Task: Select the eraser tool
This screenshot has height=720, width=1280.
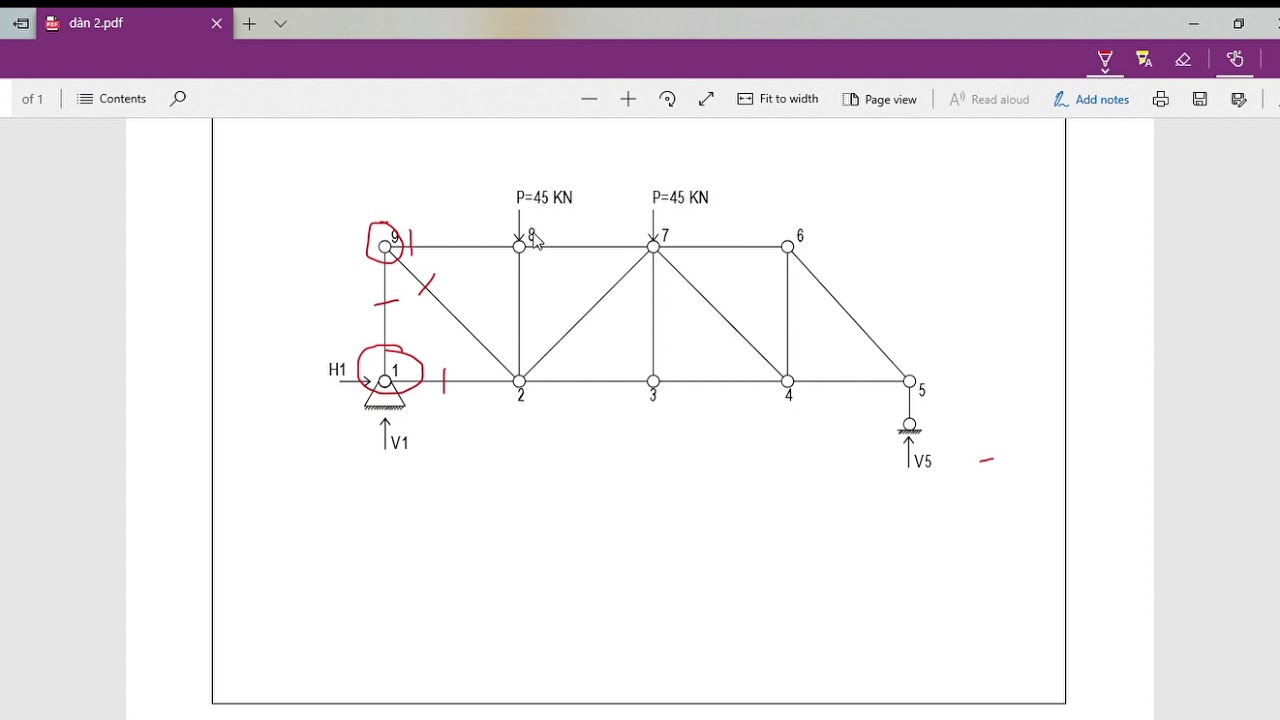Action: (1183, 60)
